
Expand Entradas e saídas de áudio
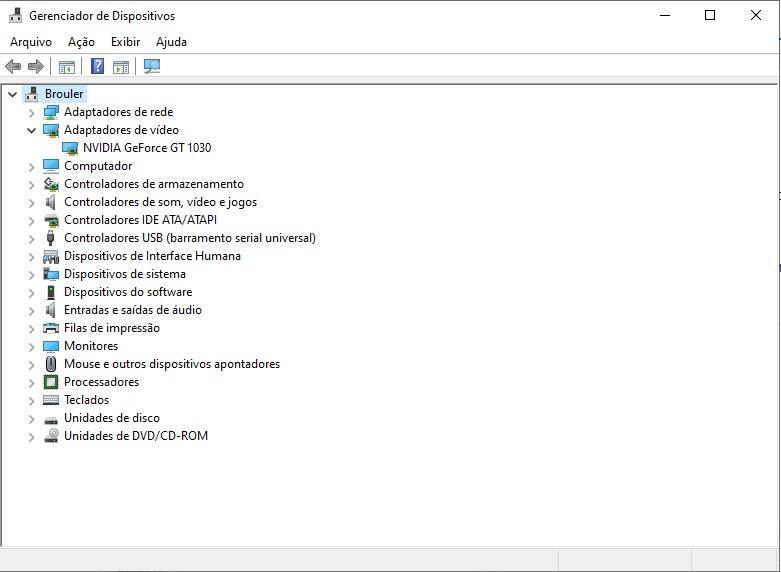coord(31,310)
